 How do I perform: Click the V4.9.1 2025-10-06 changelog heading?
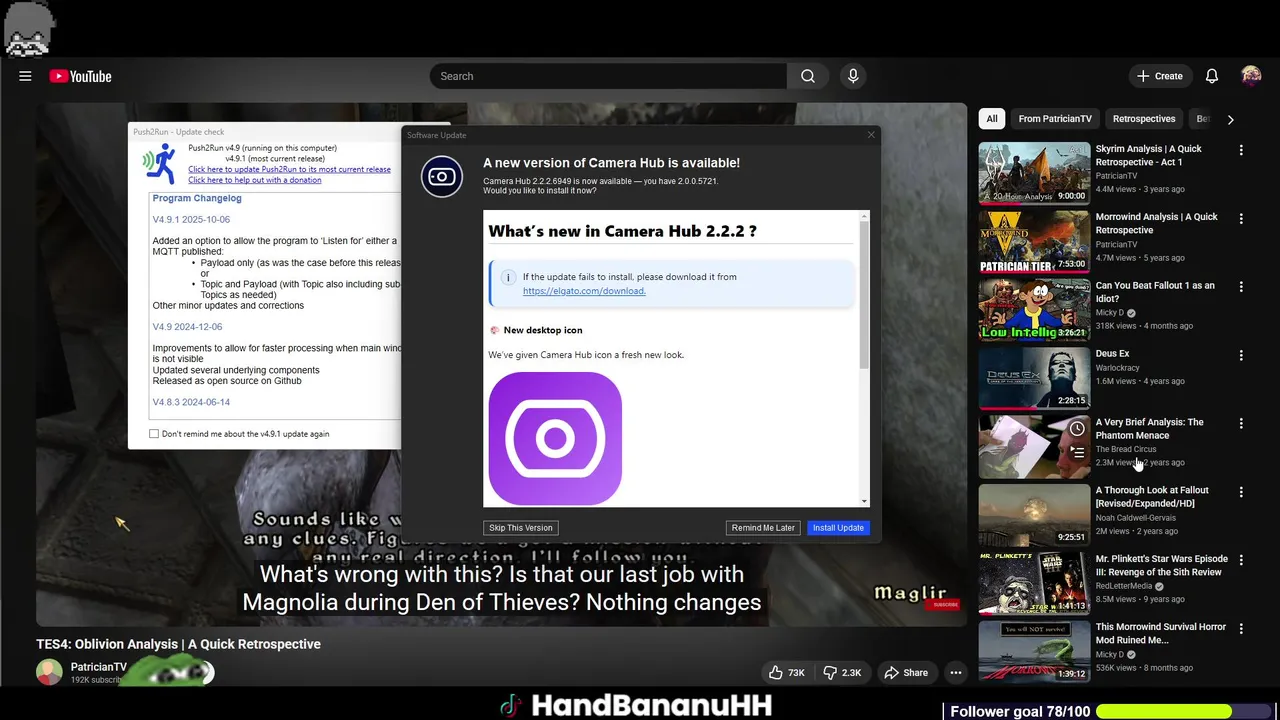coord(191,219)
